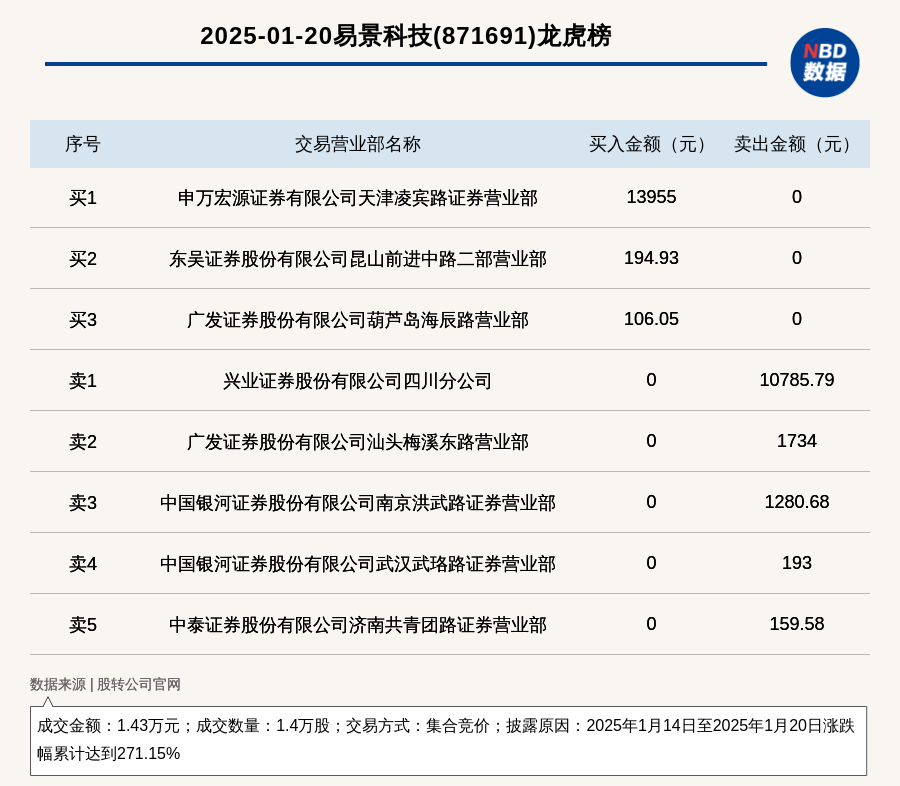Click the buy amount 13955
900x786 pixels.
coord(651,197)
